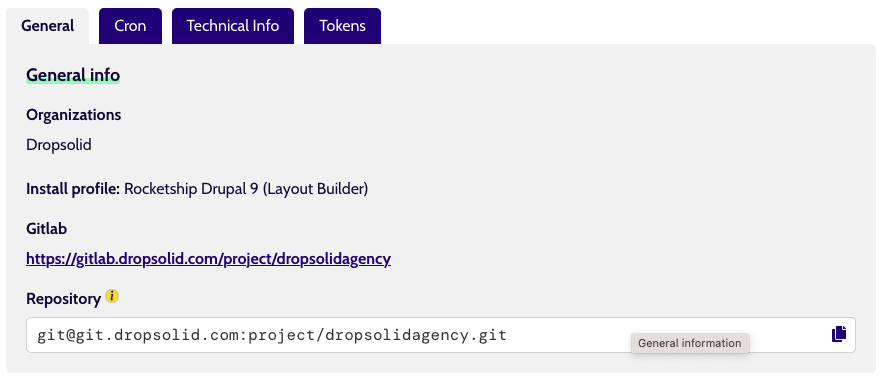Image resolution: width=884 pixels, height=383 pixels.
Task: Select the Tokens tab
Action: [342, 26]
